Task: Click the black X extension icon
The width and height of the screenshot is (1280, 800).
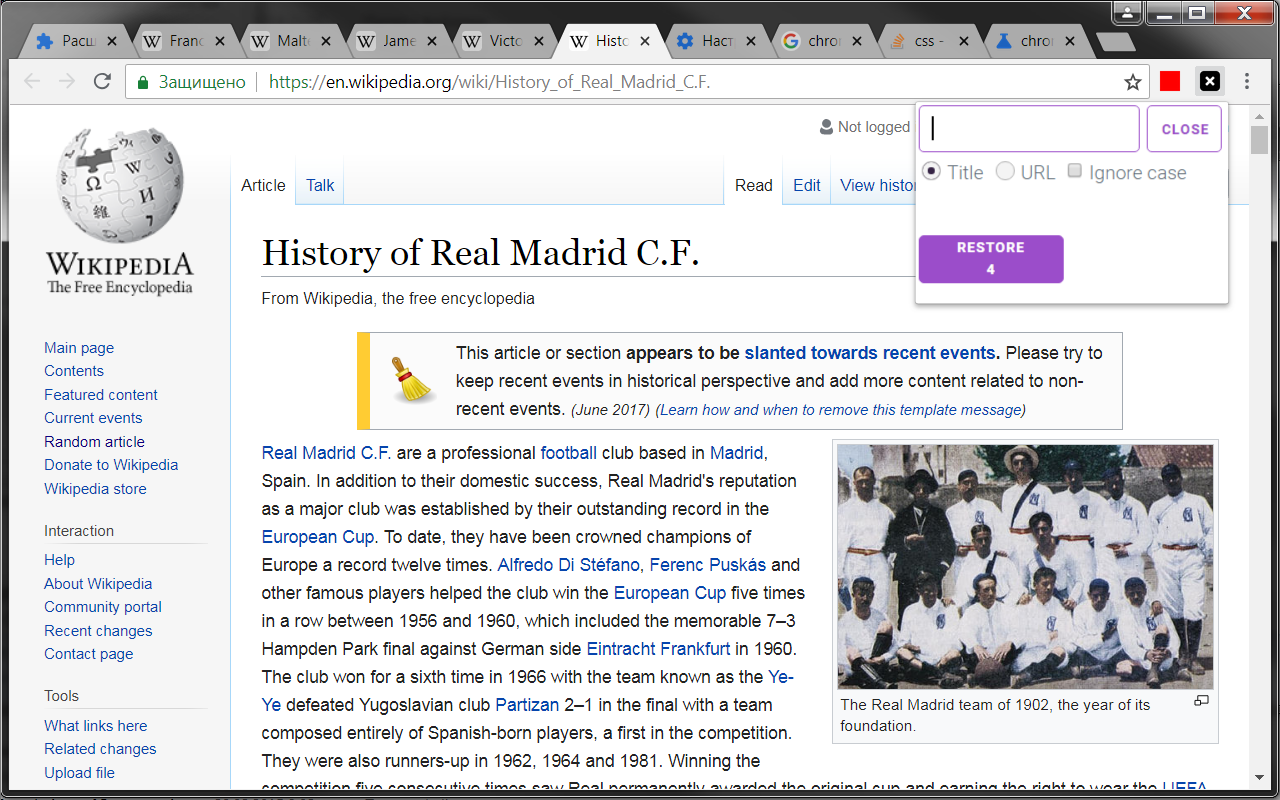Action: [1209, 81]
